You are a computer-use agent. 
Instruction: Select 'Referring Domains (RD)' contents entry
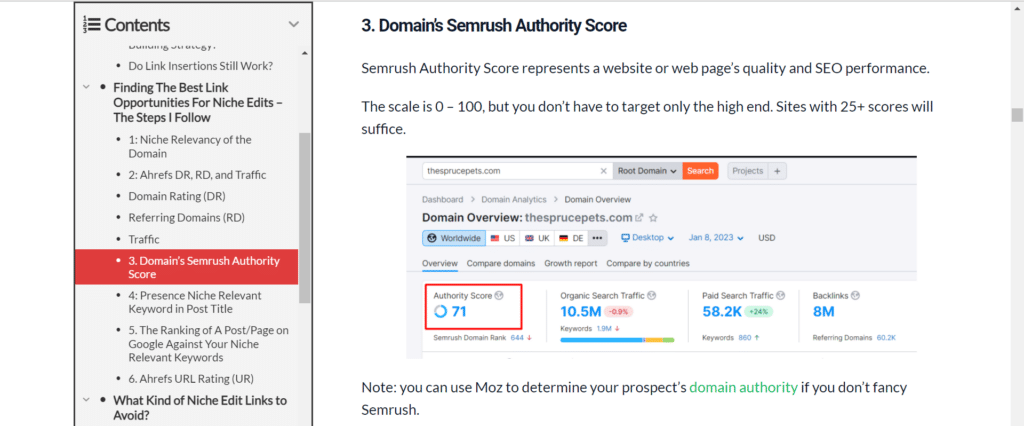pyautogui.click(x=187, y=218)
